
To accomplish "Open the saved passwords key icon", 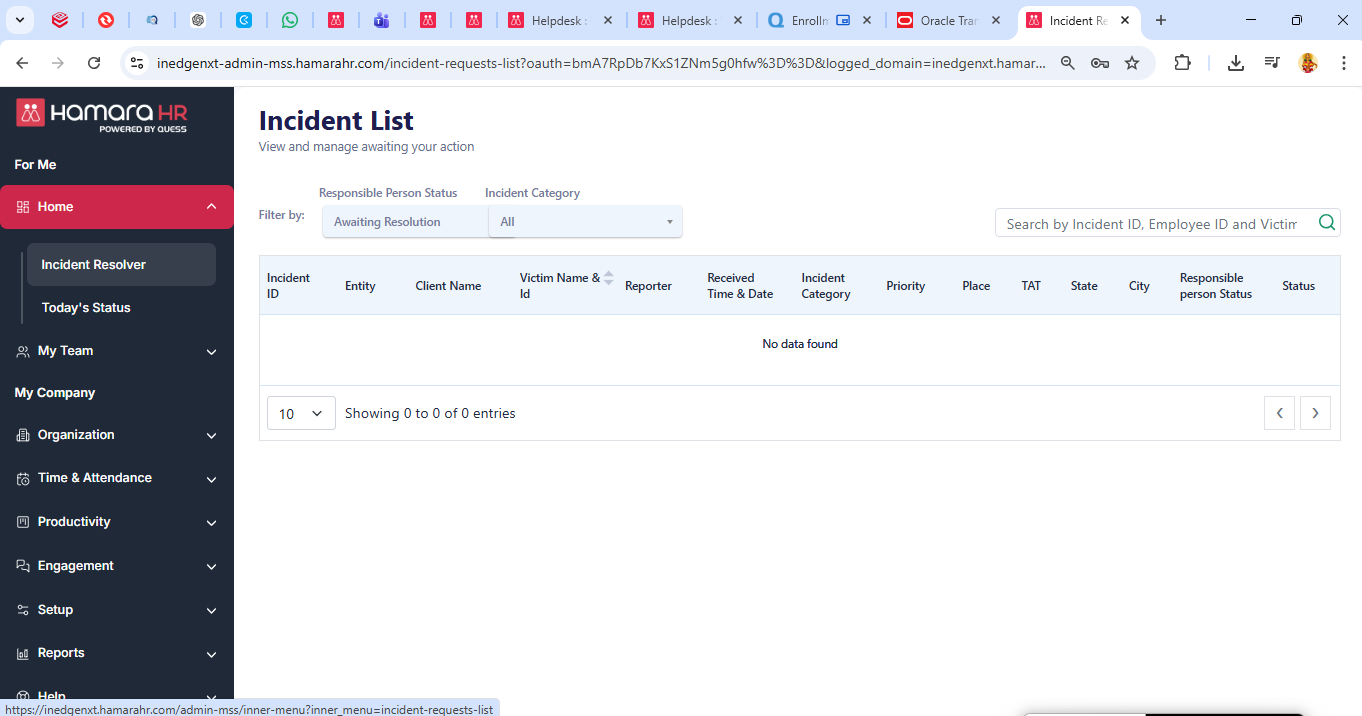I will (1100, 63).
